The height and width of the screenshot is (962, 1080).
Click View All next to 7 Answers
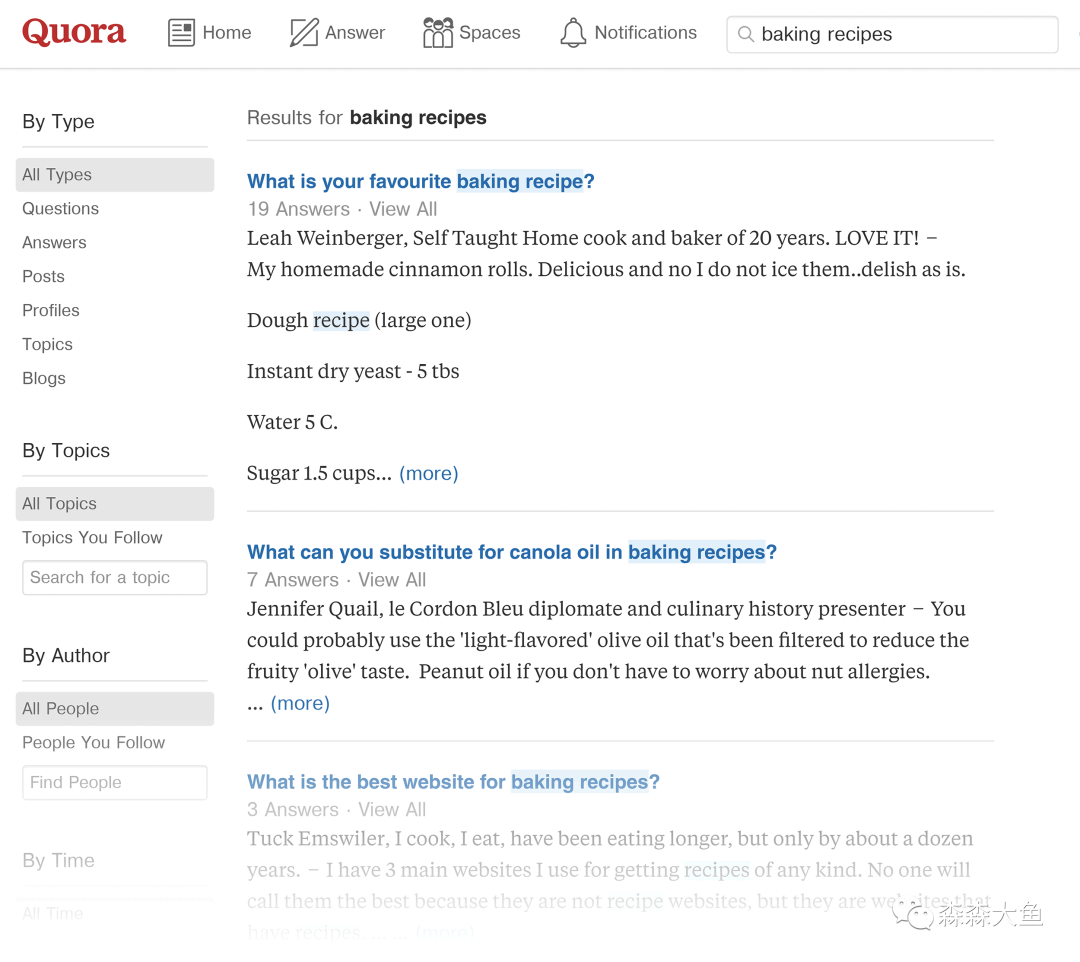[x=392, y=580]
